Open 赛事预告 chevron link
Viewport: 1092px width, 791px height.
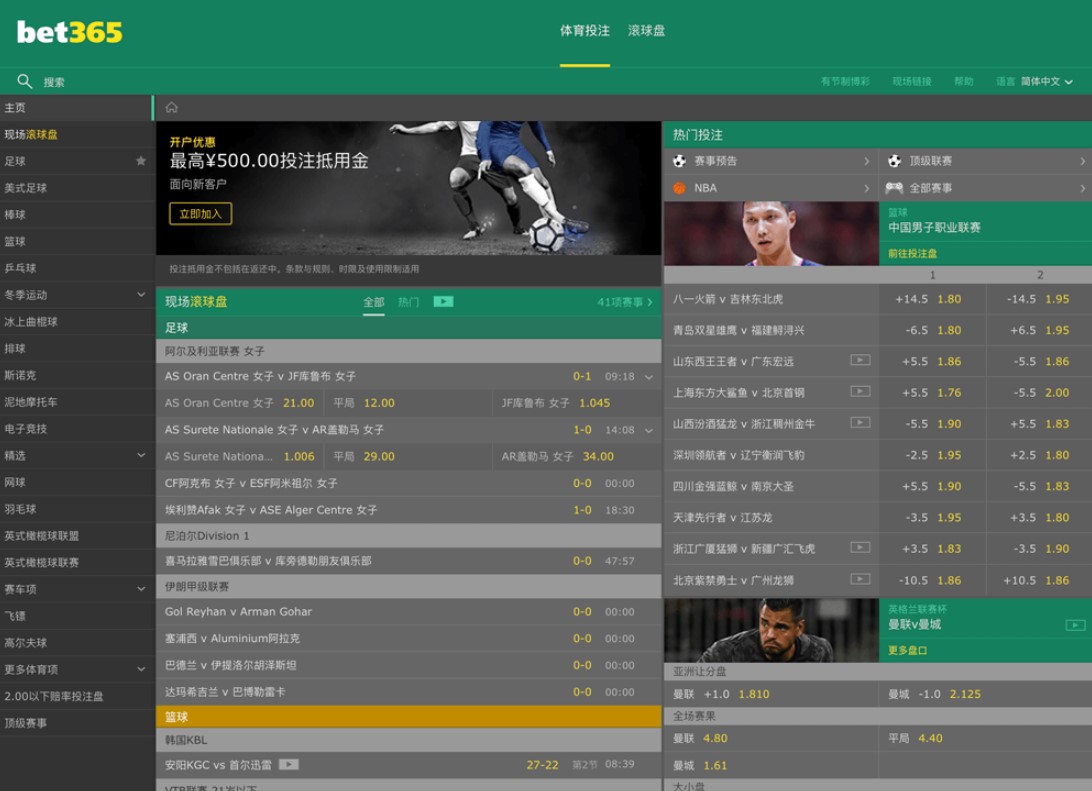pyautogui.click(x=866, y=161)
